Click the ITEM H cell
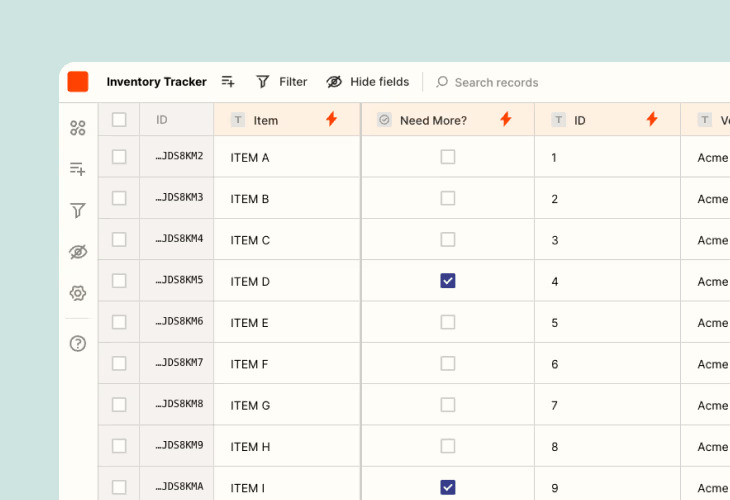 pyautogui.click(x=287, y=446)
